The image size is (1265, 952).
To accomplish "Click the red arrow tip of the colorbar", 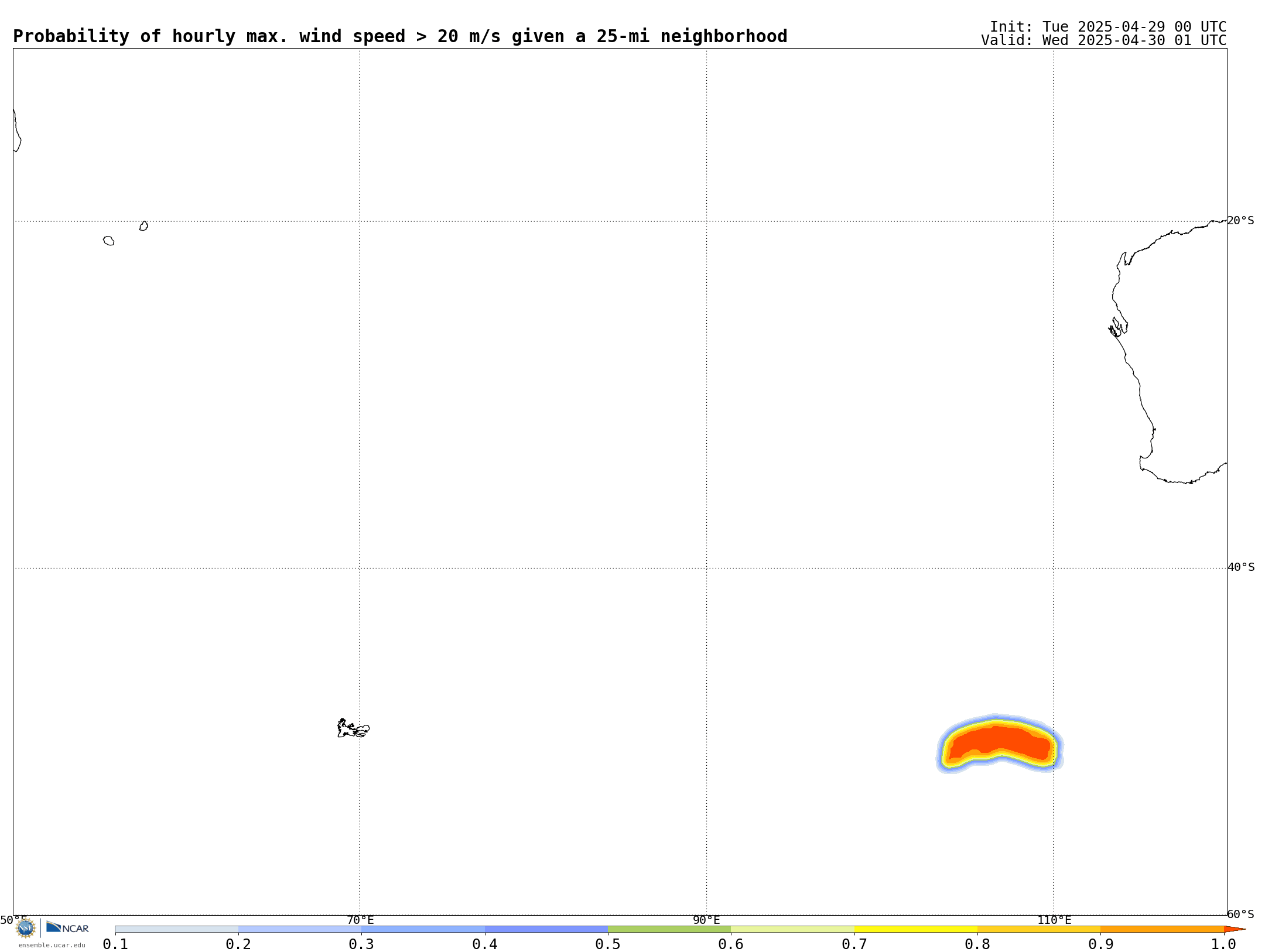I will pyautogui.click(x=1235, y=929).
